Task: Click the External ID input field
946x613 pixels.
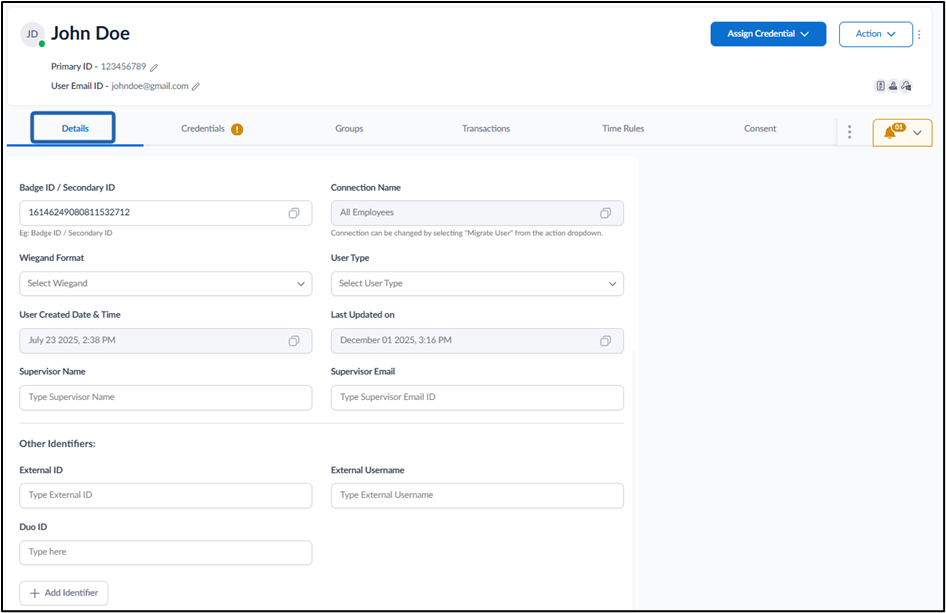Action: tap(166, 495)
